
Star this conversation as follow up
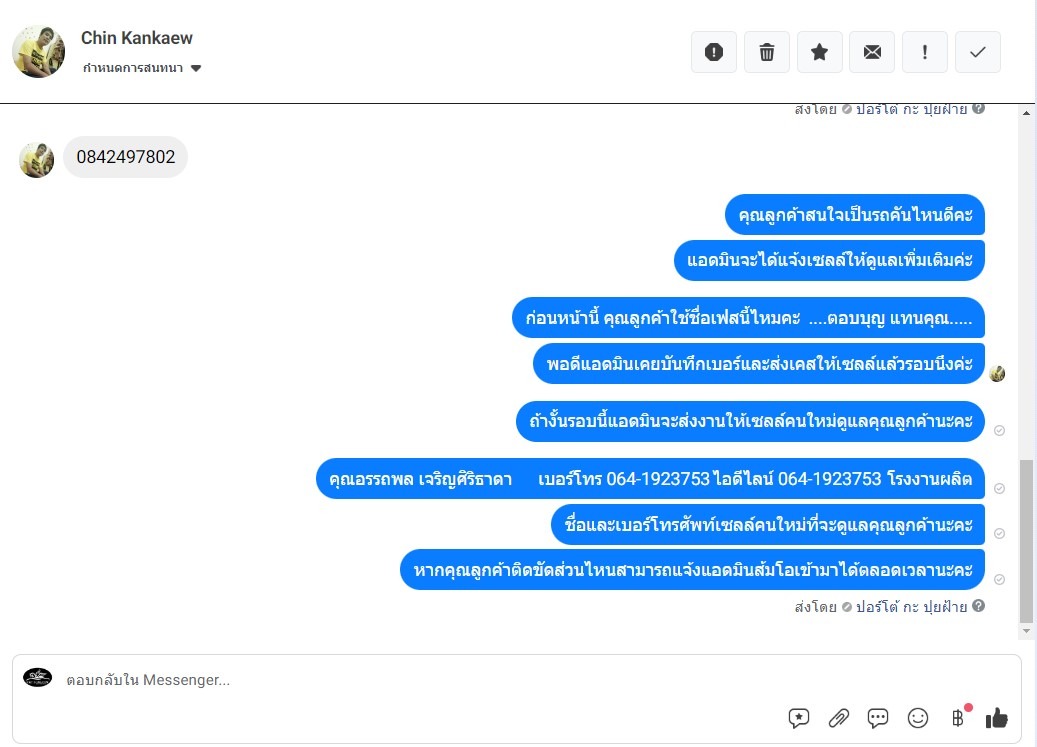coord(819,52)
